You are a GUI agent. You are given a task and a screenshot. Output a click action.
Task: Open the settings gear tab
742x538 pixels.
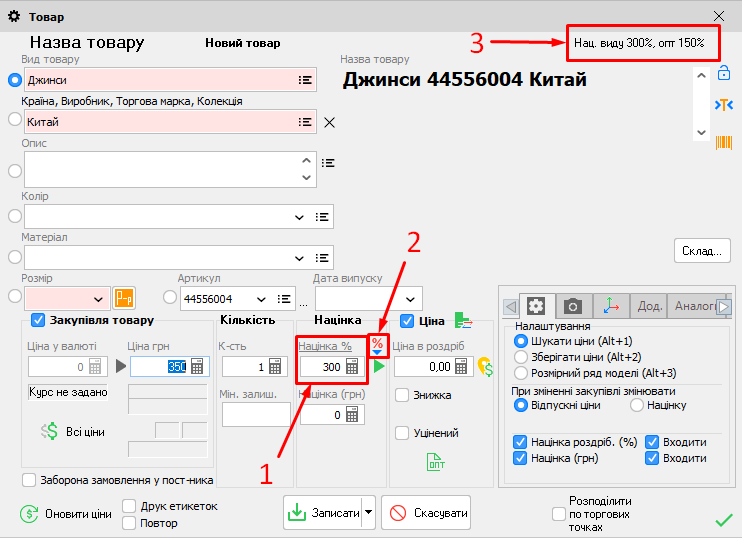click(x=536, y=306)
